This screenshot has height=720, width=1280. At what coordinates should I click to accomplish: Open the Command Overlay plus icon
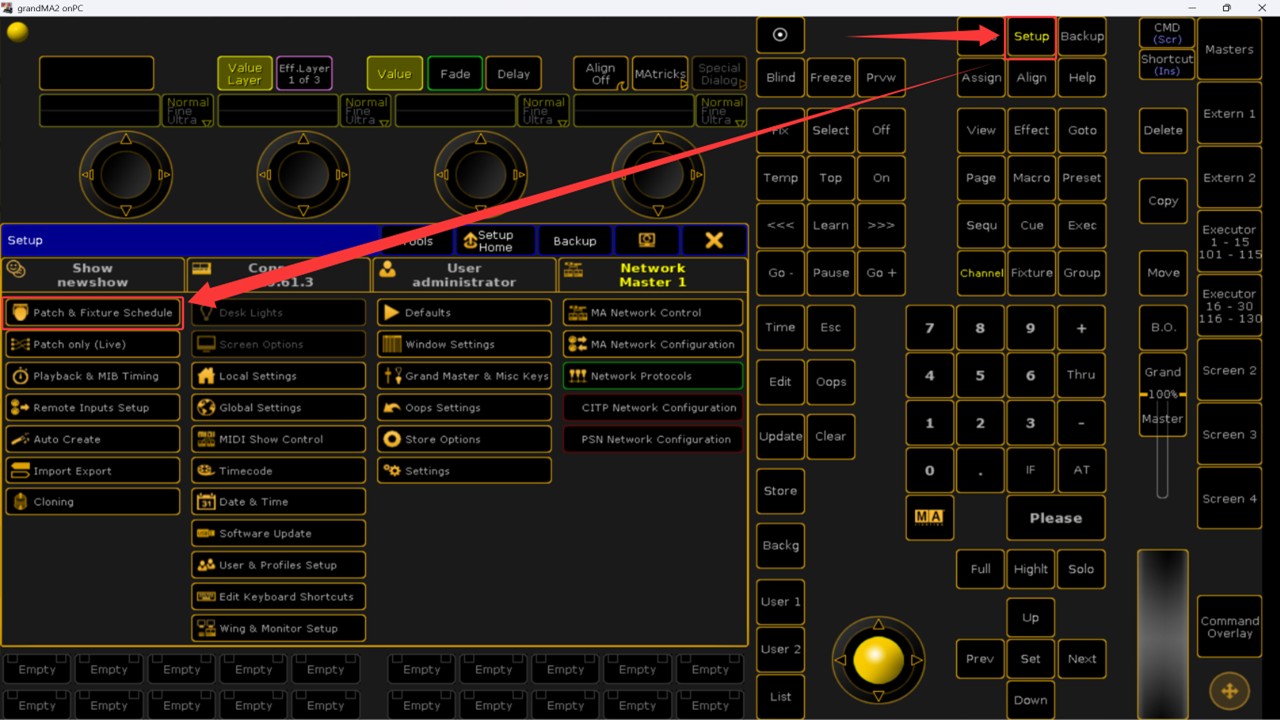1229,690
